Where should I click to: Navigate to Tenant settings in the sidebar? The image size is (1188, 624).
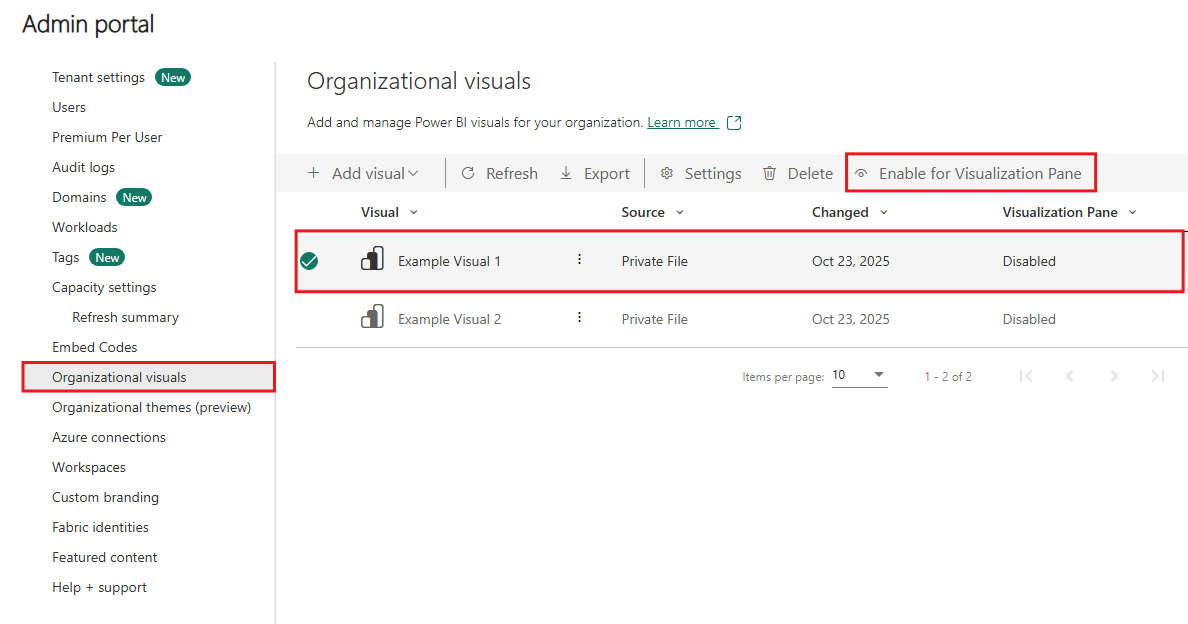(97, 77)
